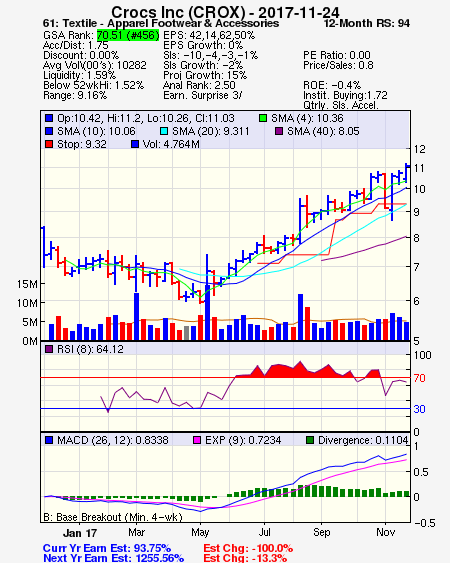Click the red RSI 70 level label
This screenshot has height=563, width=450.
(419, 378)
